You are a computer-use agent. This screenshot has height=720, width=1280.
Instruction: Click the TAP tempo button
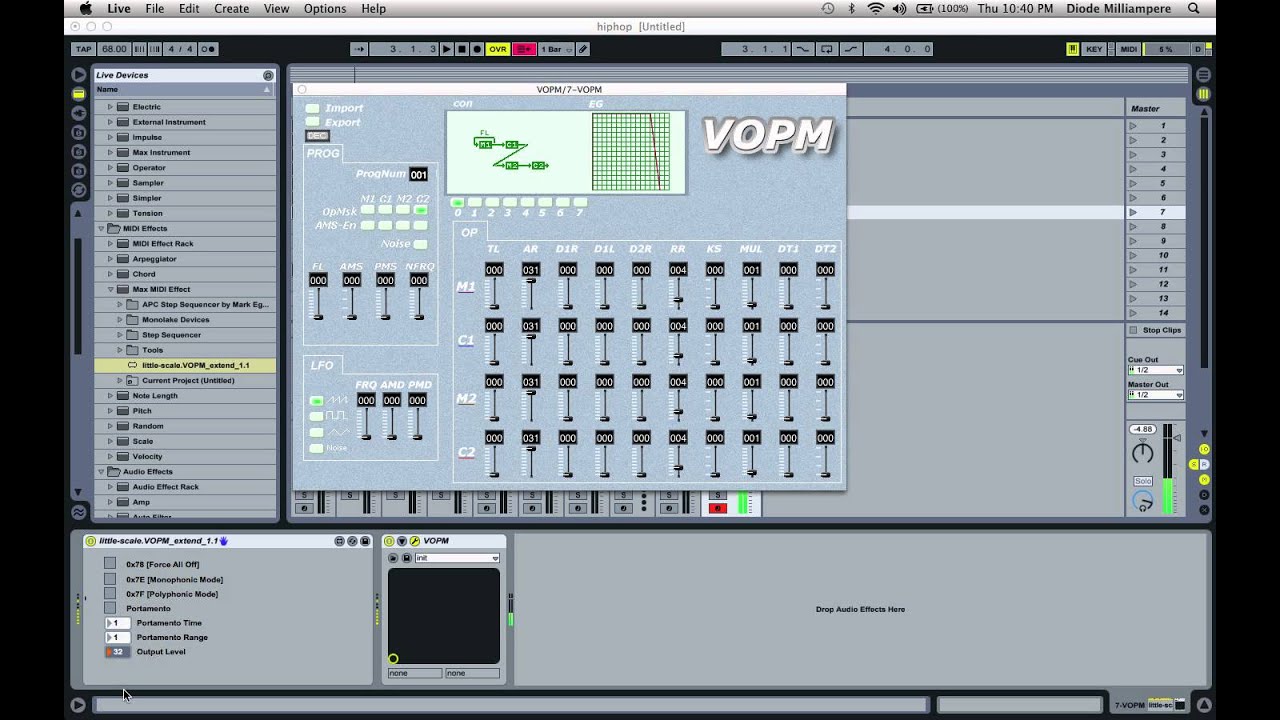[x=83, y=49]
